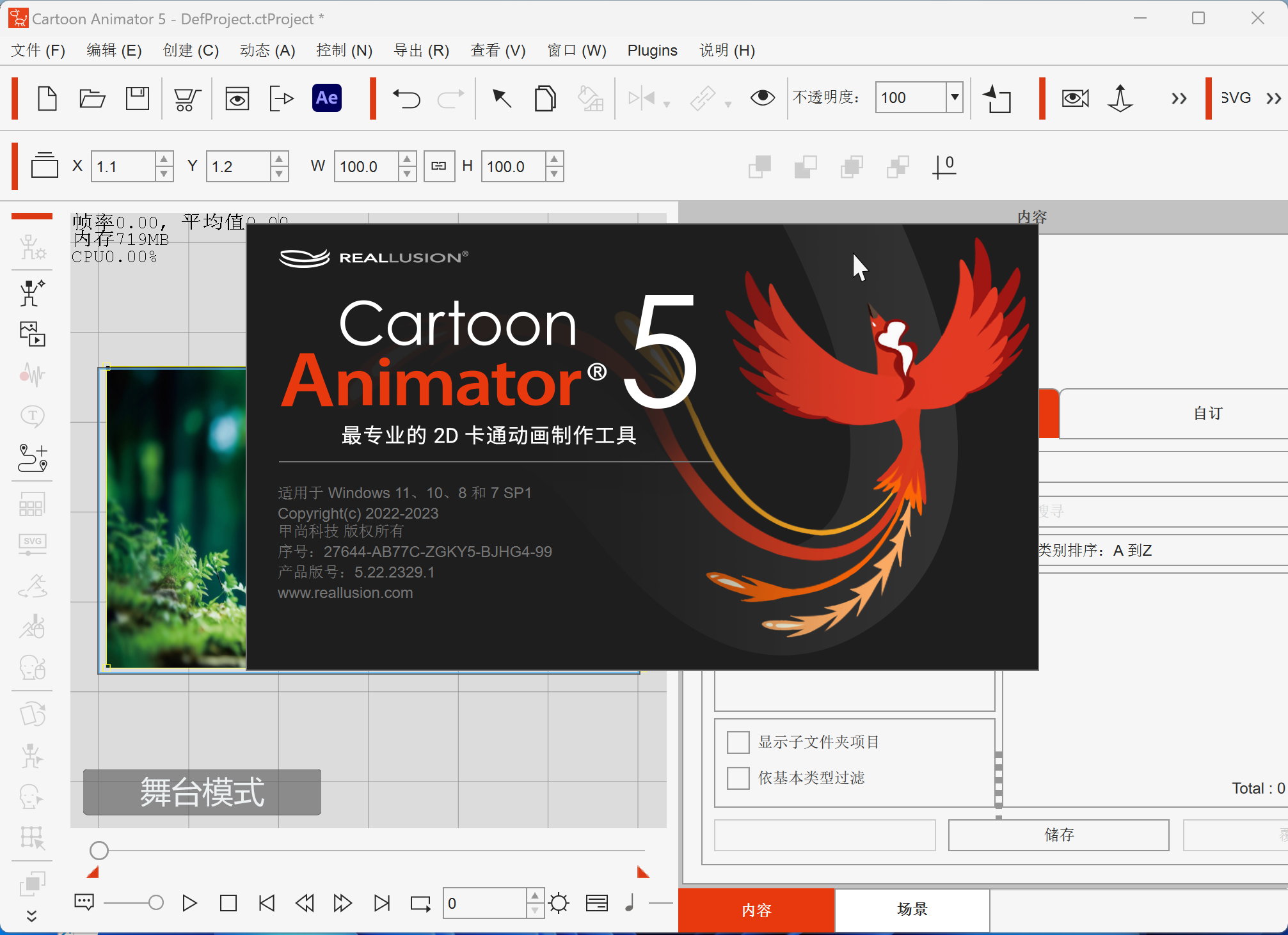Click the undo arrow in toolbar
The width and height of the screenshot is (1288, 935).
click(x=406, y=98)
